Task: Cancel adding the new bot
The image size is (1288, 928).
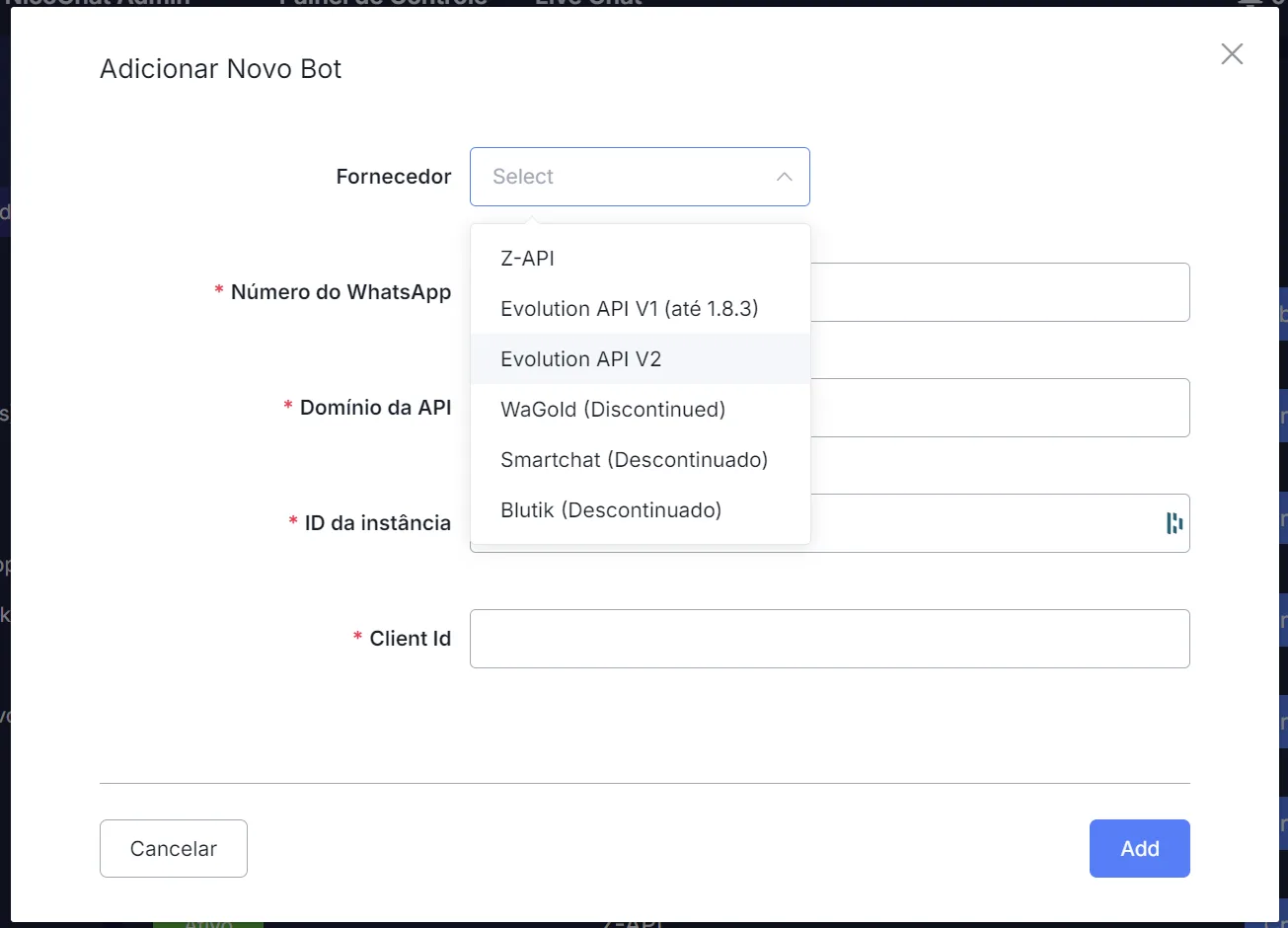Action: (x=174, y=848)
